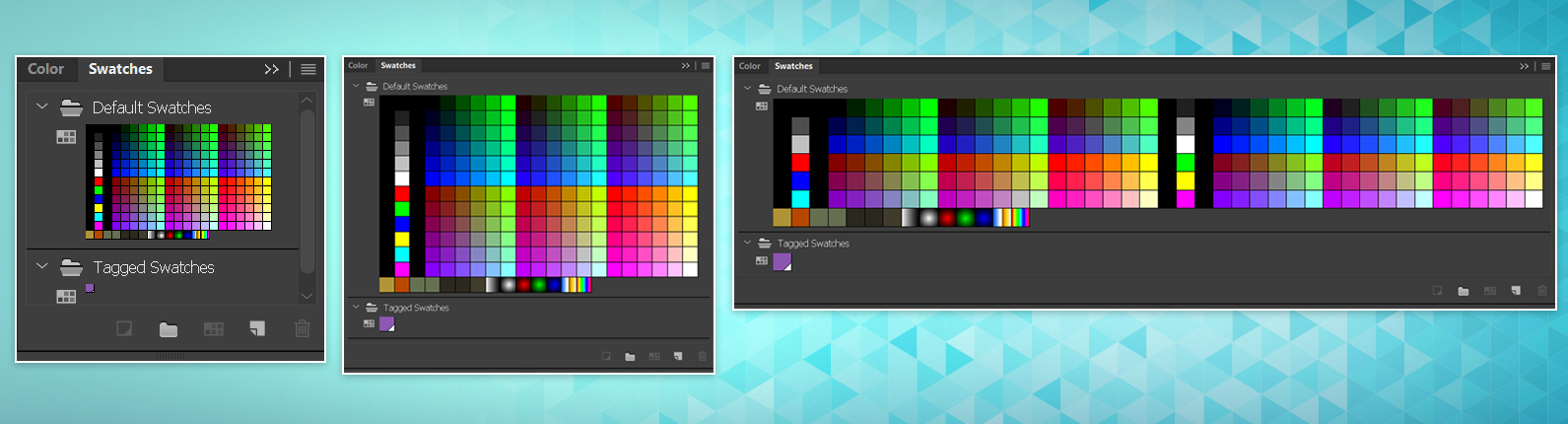
Task: Click the new group folder icon in the middle panel
Action: click(x=630, y=357)
